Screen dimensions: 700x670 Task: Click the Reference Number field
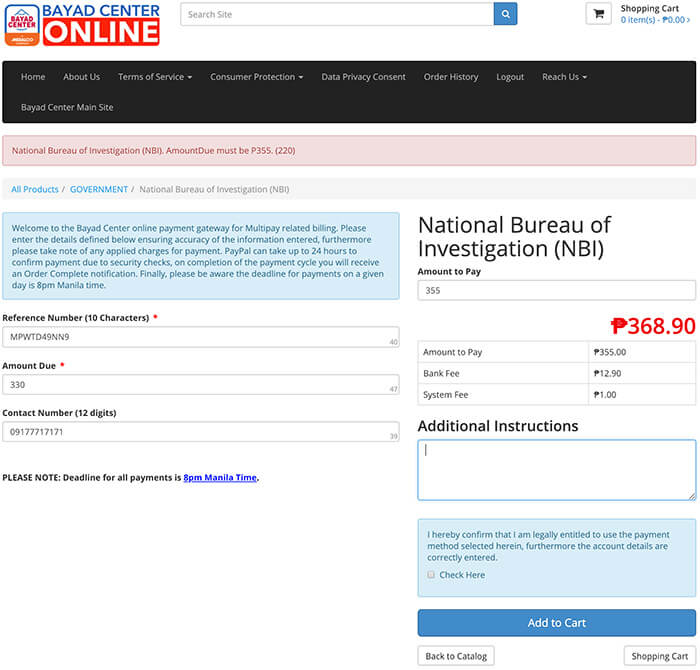pyautogui.click(x=201, y=337)
